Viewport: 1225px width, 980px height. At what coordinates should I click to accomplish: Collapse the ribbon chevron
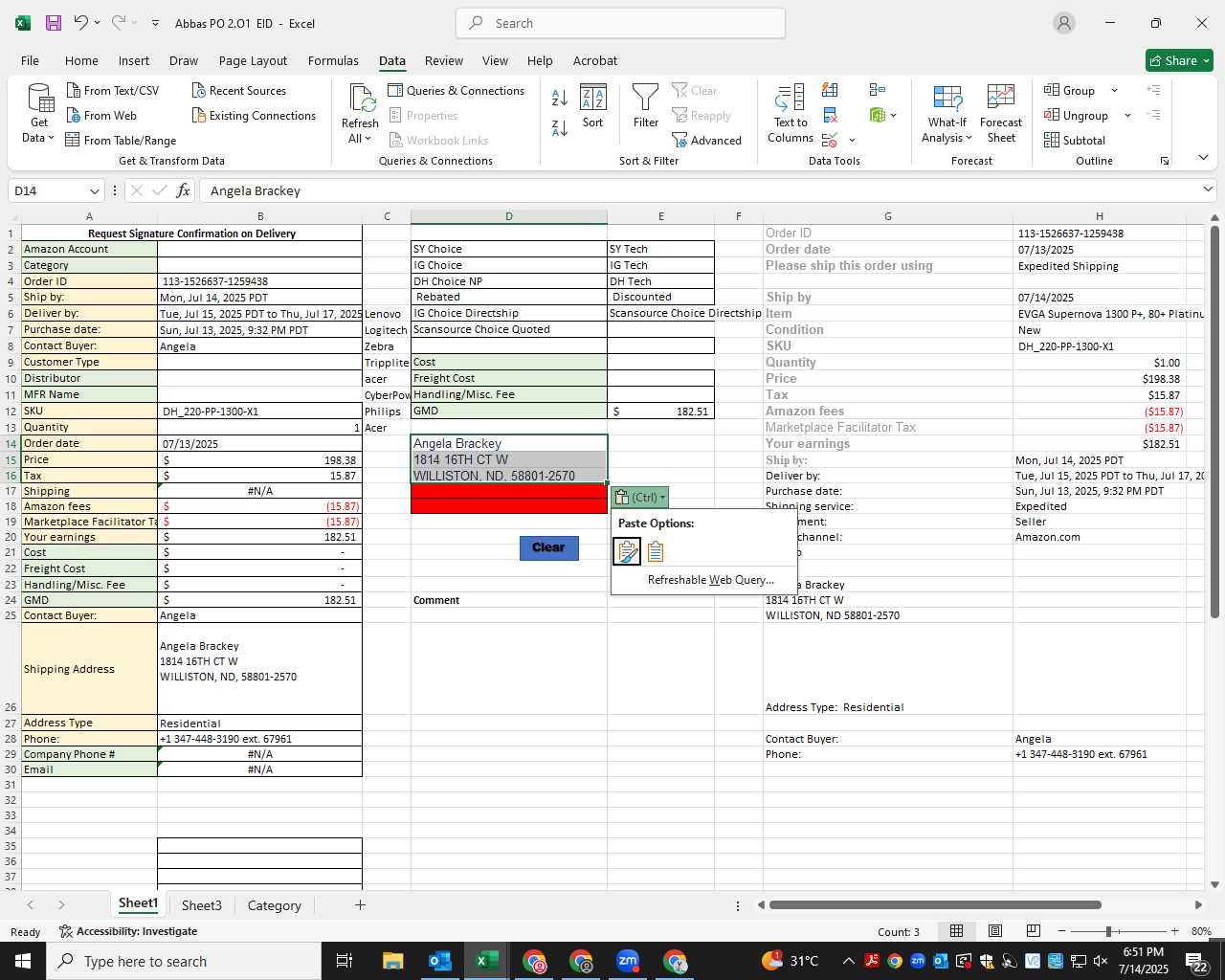coord(1203,158)
